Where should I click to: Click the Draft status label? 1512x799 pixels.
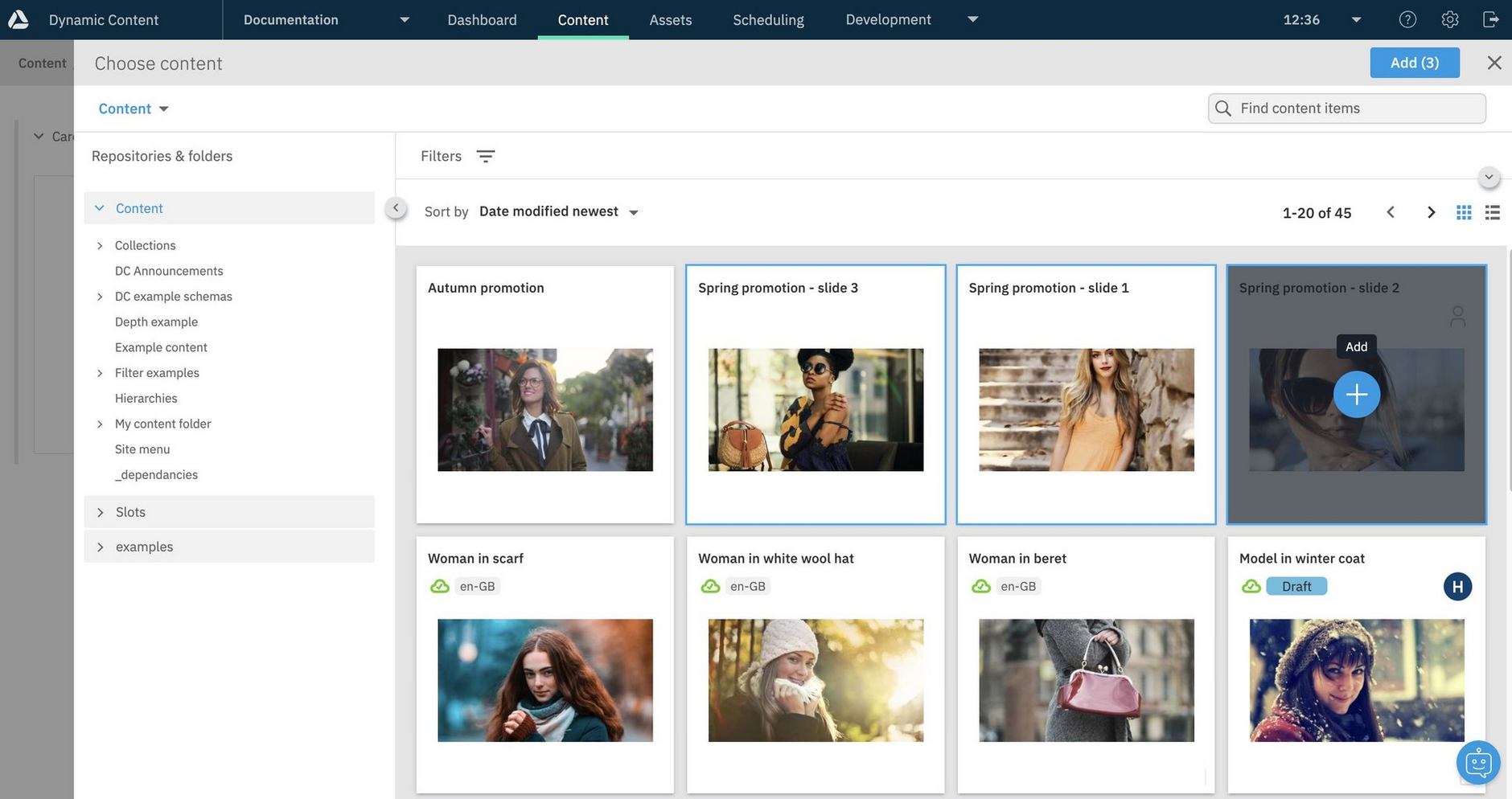click(x=1296, y=587)
